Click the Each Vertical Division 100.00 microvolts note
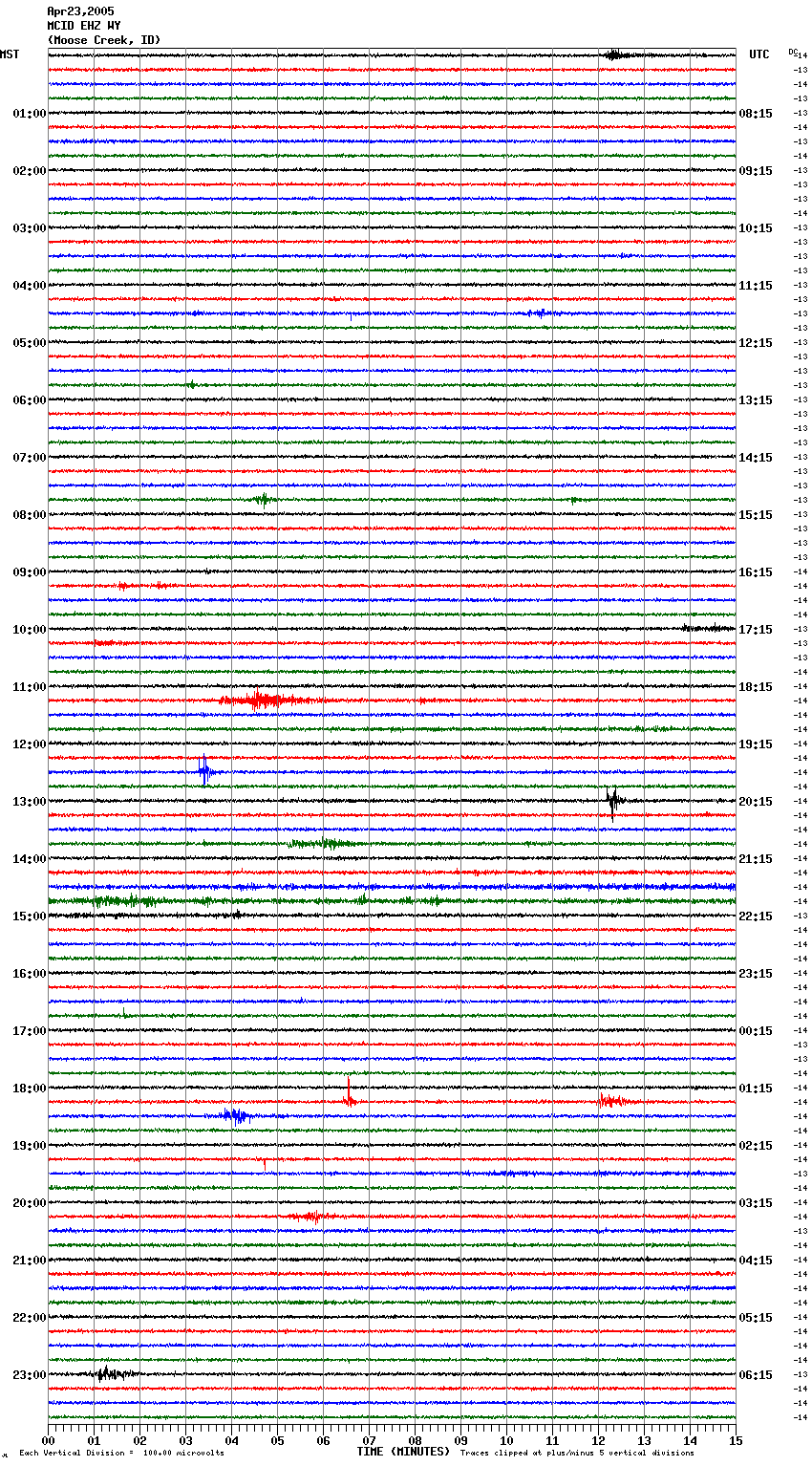This screenshot has width=812, height=1466. [121, 1454]
